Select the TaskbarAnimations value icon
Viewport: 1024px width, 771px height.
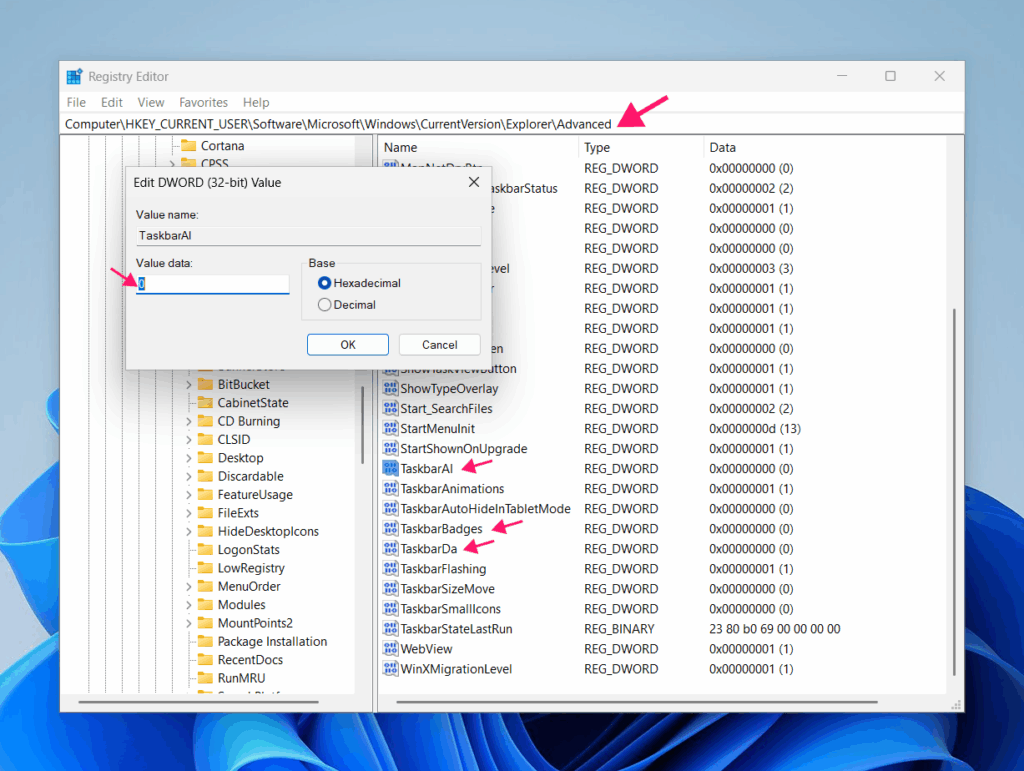[x=391, y=488]
